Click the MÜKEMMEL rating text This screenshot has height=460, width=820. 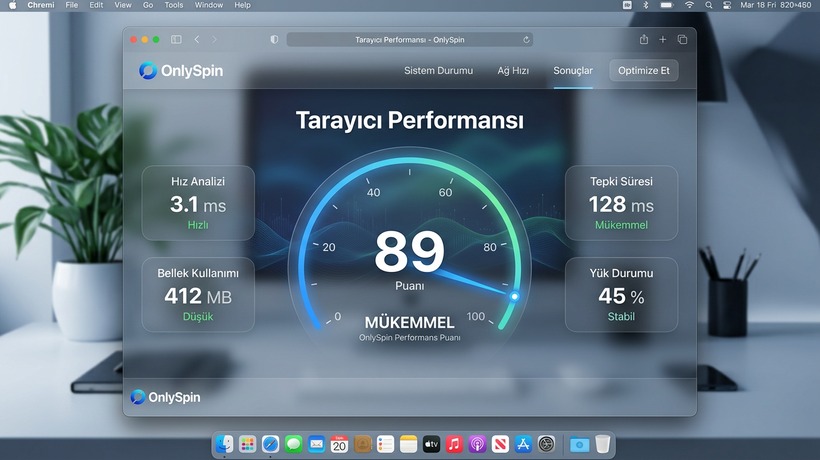pyautogui.click(x=409, y=322)
